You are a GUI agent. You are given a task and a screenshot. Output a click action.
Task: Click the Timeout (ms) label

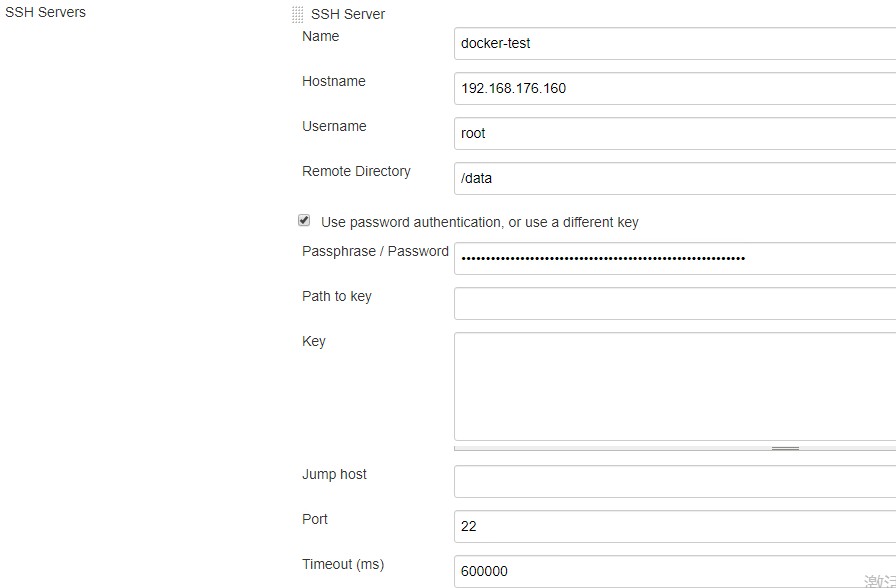coord(342,564)
